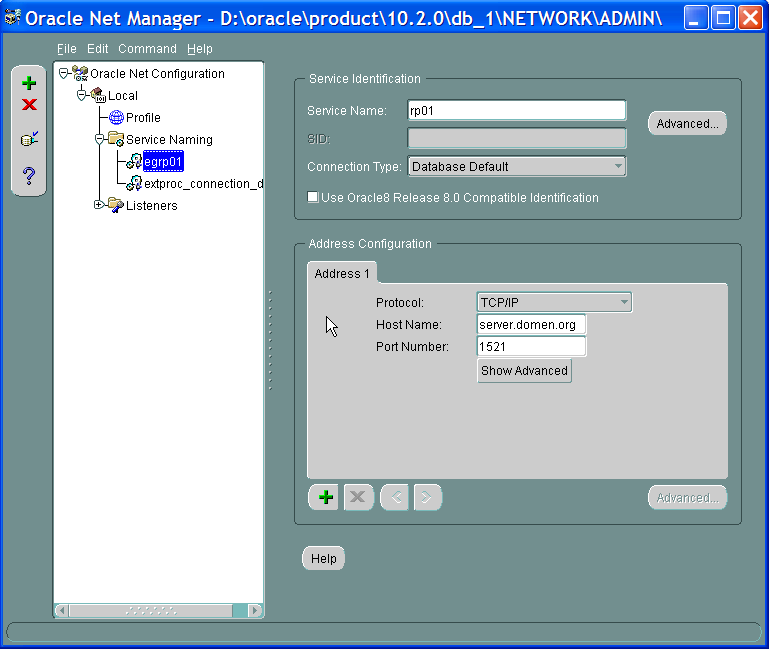This screenshot has width=769, height=649.
Task: Click the Local node house icon
Action: pos(98,95)
